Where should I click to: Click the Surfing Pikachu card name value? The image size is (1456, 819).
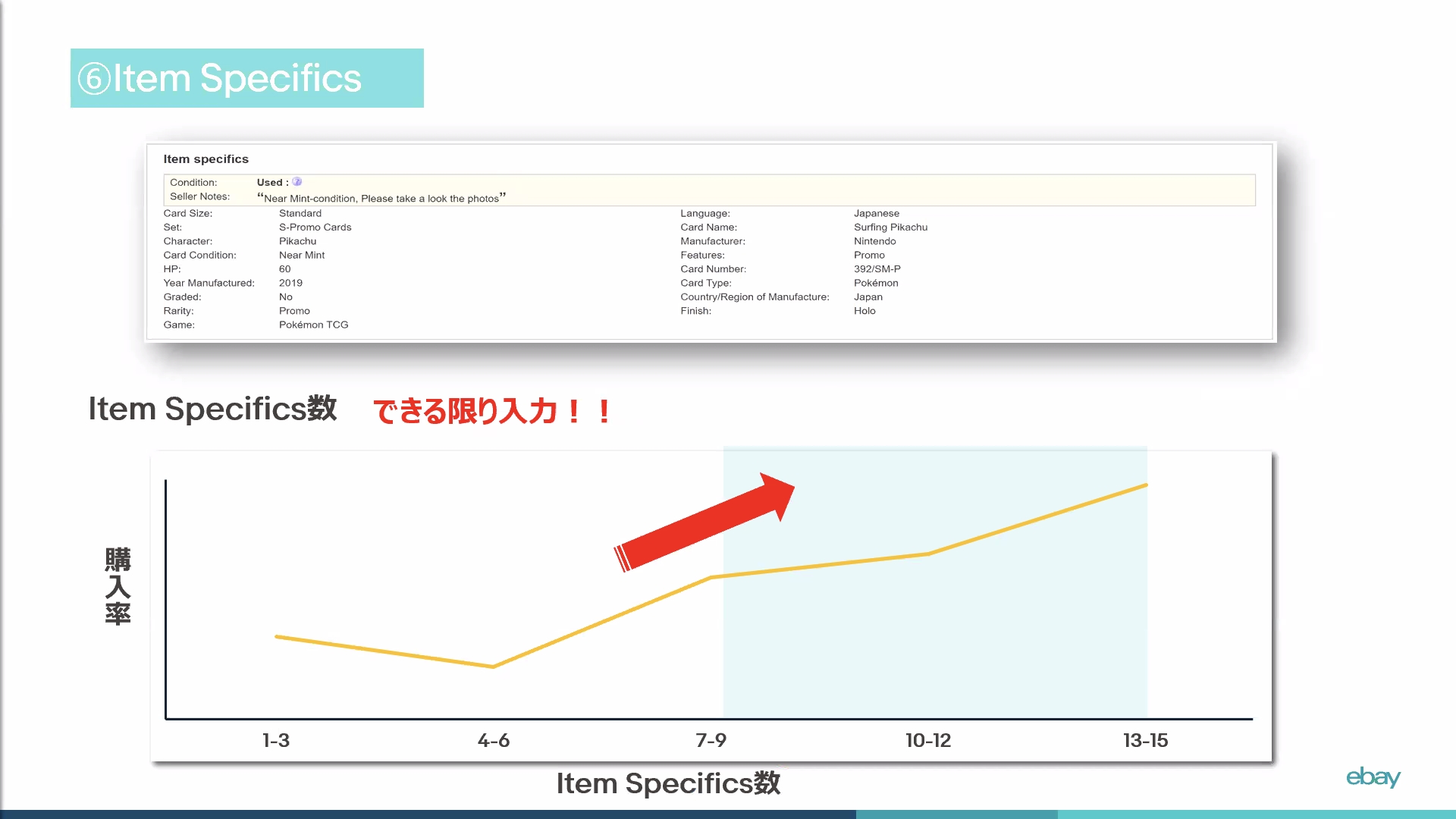click(890, 227)
